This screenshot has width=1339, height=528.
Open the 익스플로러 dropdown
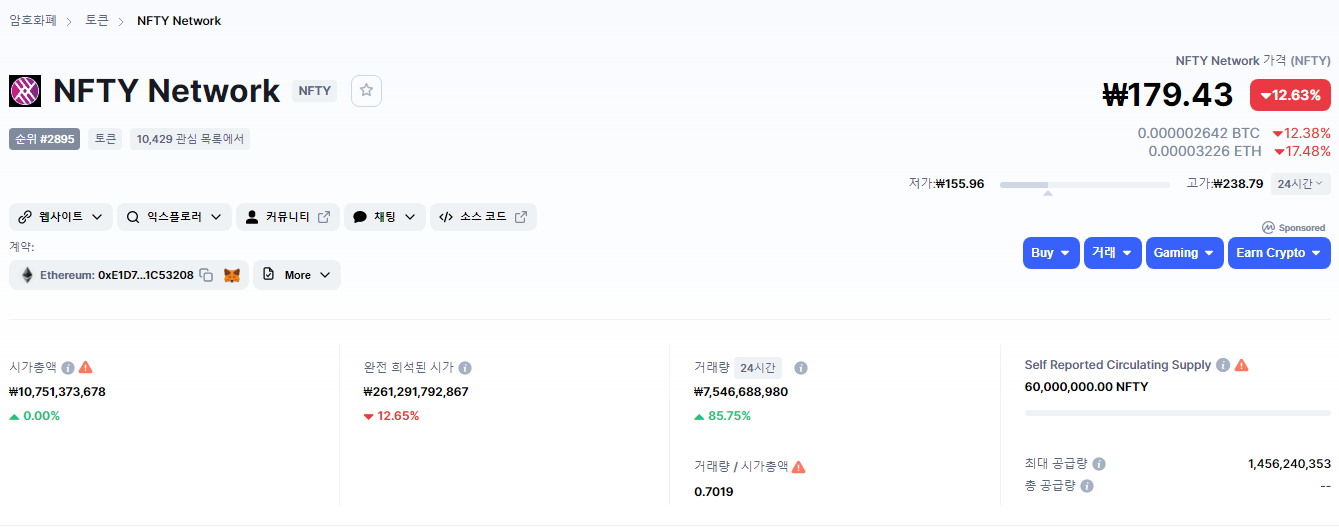[x=174, y=217]
